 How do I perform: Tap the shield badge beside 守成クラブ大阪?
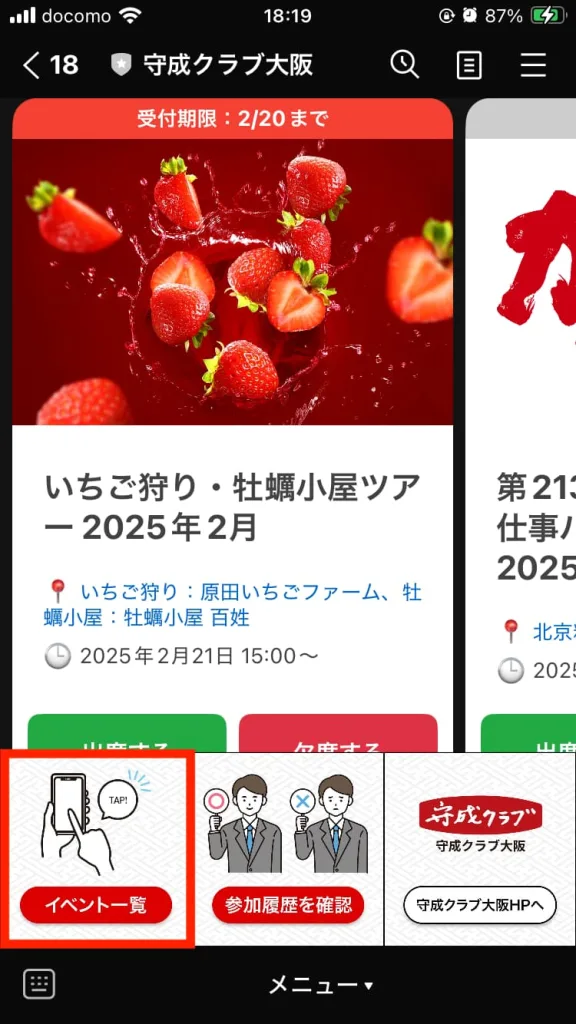(x=121, y=65)
